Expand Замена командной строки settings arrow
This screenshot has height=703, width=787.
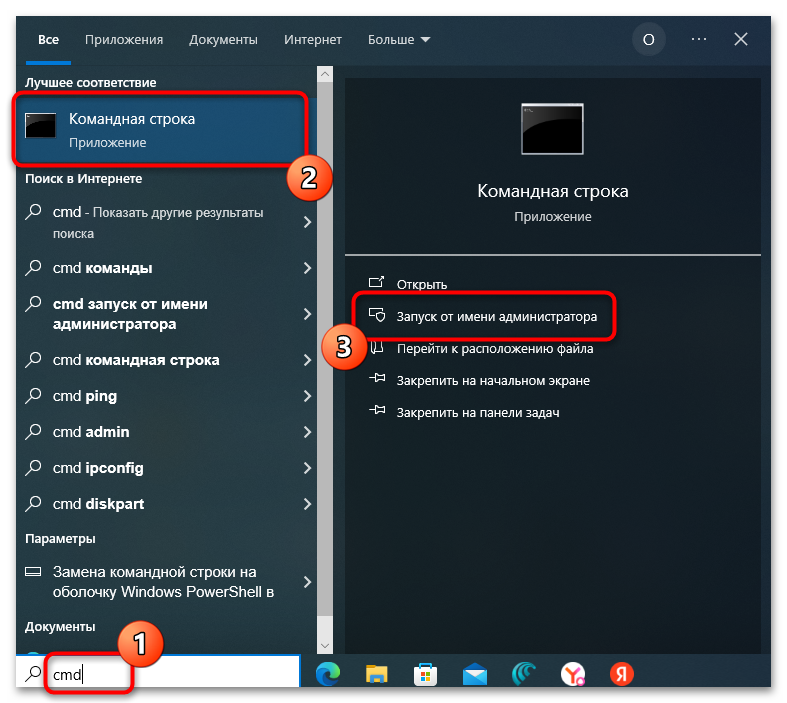[x=307, y=582]
